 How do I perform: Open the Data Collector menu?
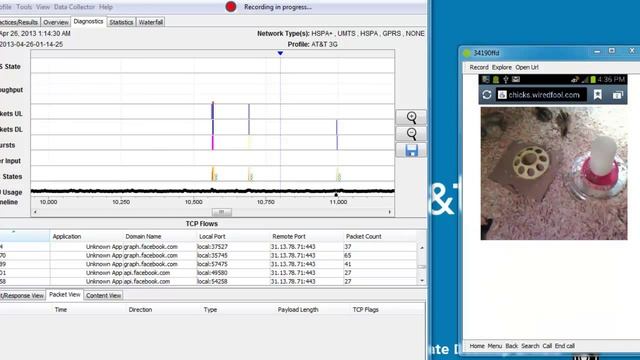pos(74,7)
